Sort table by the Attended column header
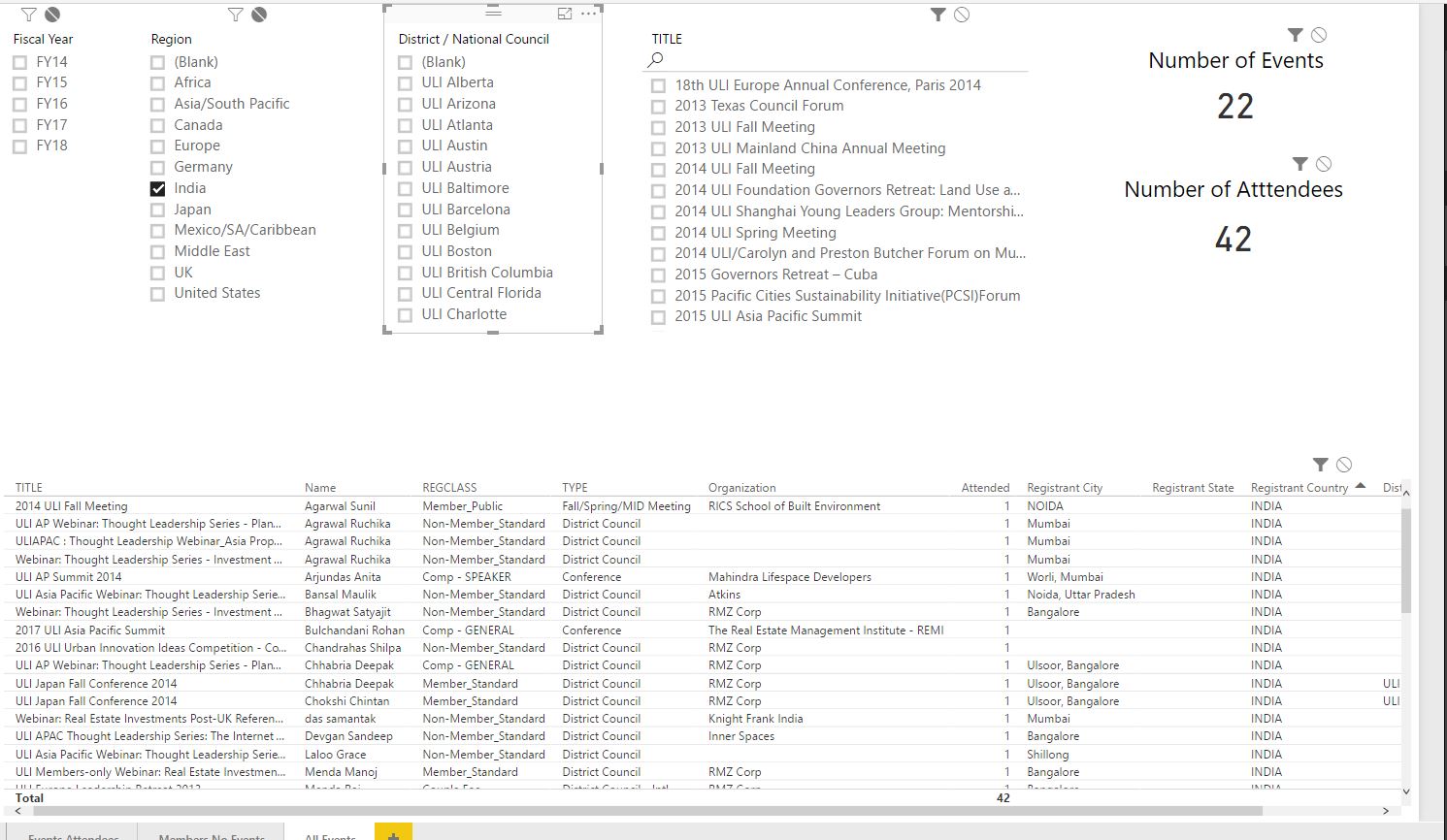 [985, 488]
